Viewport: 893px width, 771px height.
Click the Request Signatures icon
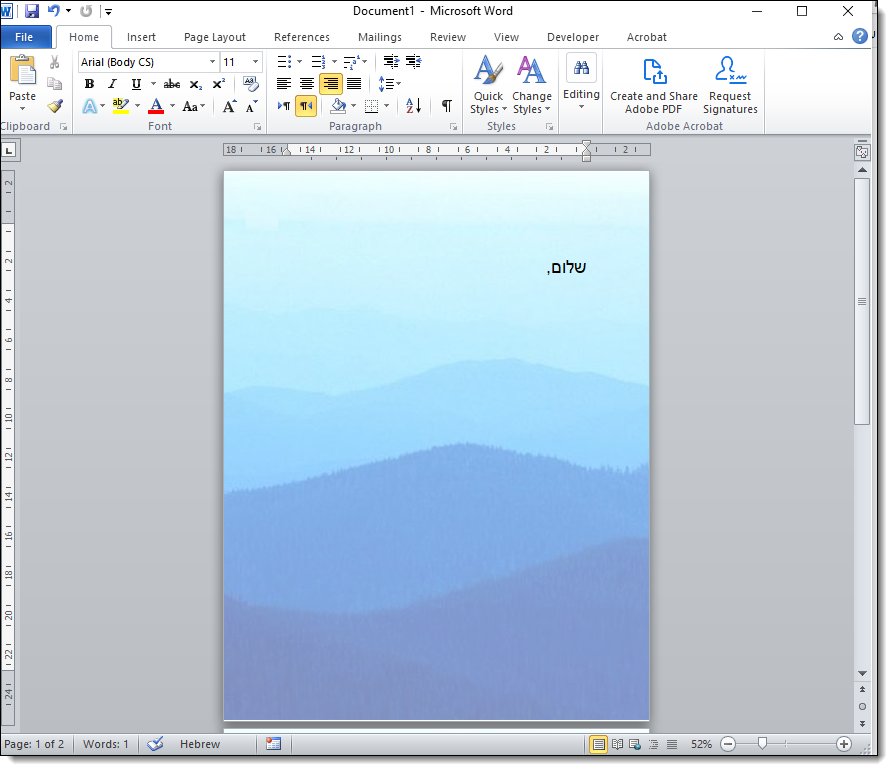730,86
